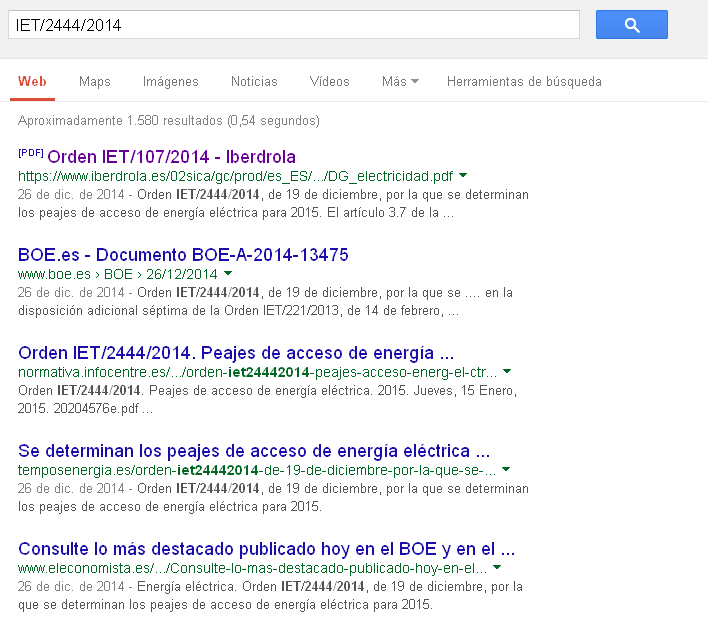Click the [PDF] label before Iberdrola result
This screenshot has height=622, width=708.
click(x=31, y=153)
